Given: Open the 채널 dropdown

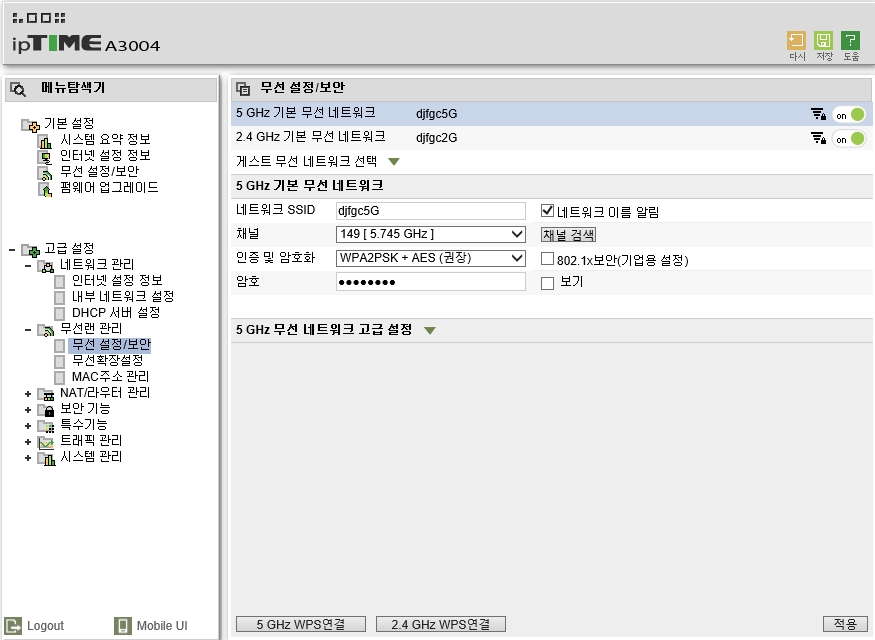Looking at the screenshot, I should click(x=430, y=234).
